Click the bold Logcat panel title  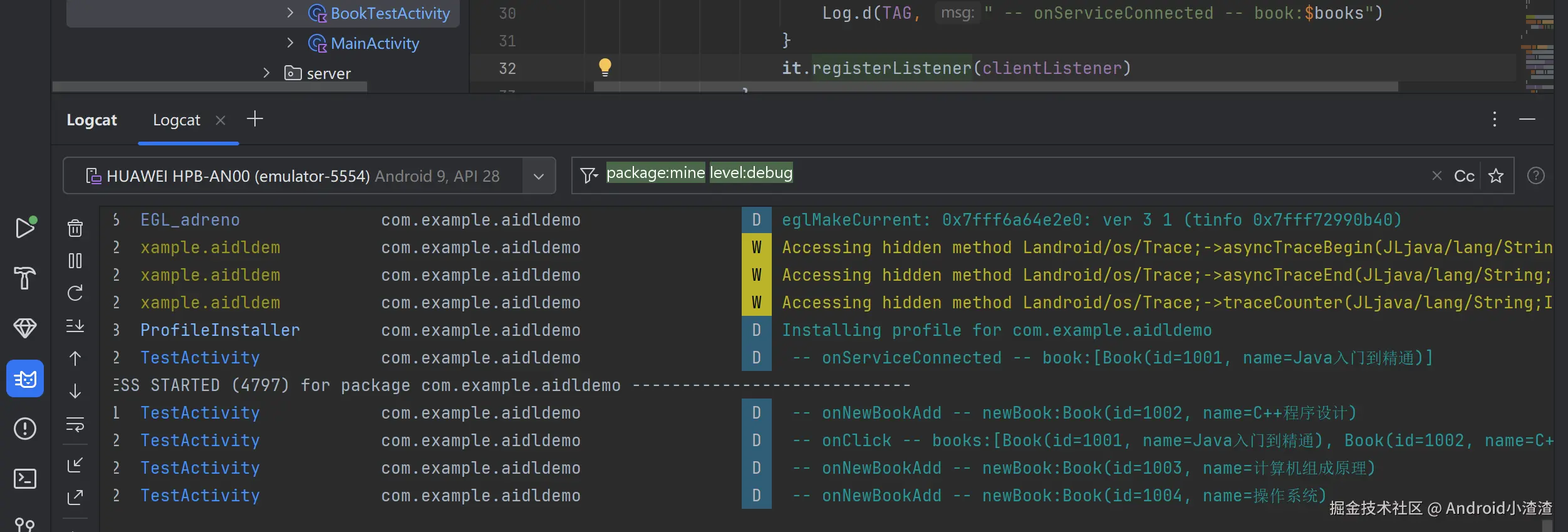click(92, 120)
